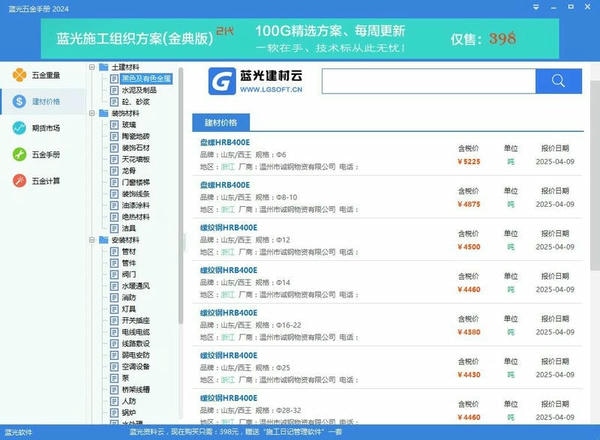Click the document icon beside 管材
Screen dimensions: 600x440
pos(114,251)
